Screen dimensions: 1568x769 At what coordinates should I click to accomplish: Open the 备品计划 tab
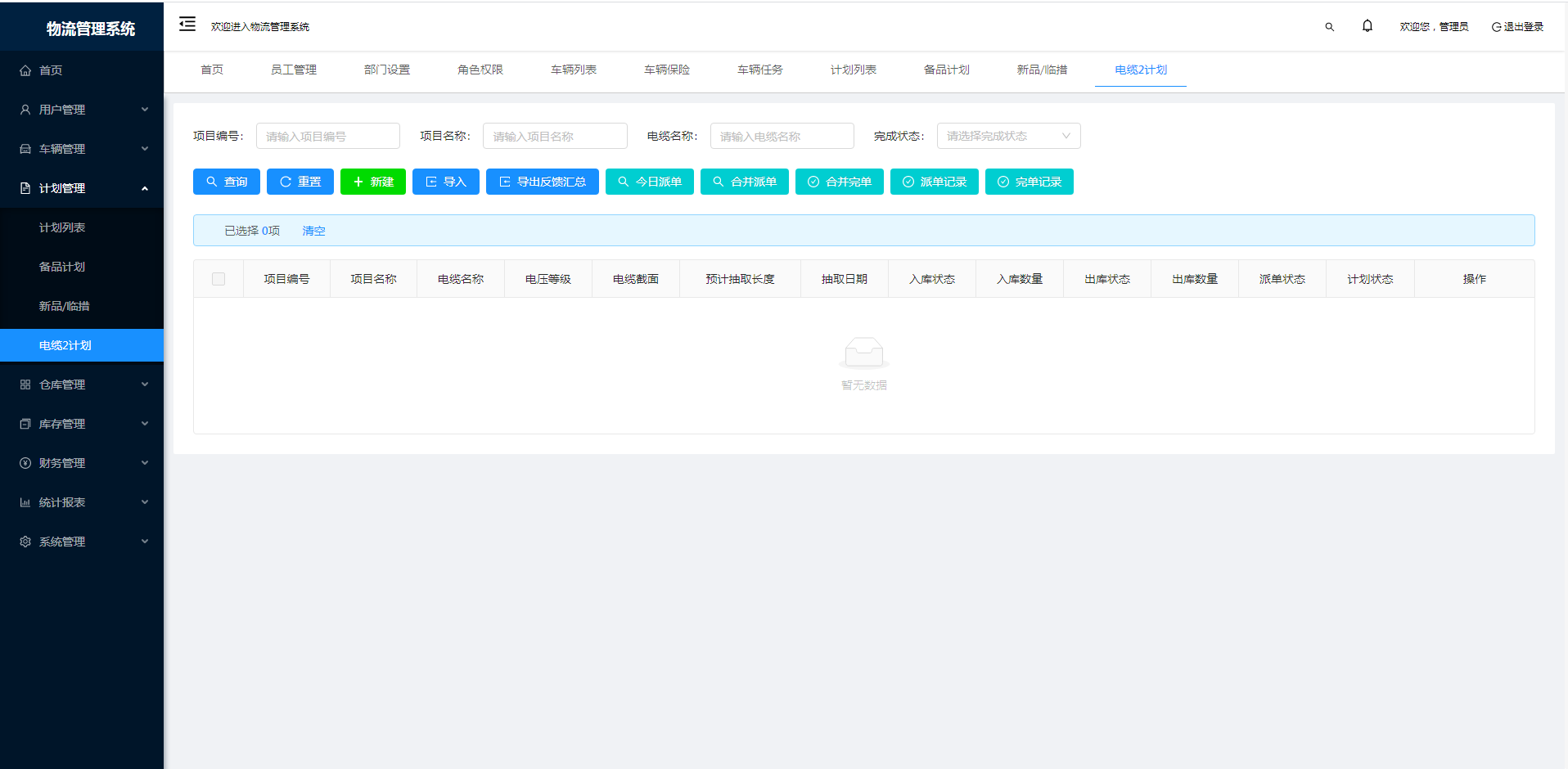tap(947, 70)
